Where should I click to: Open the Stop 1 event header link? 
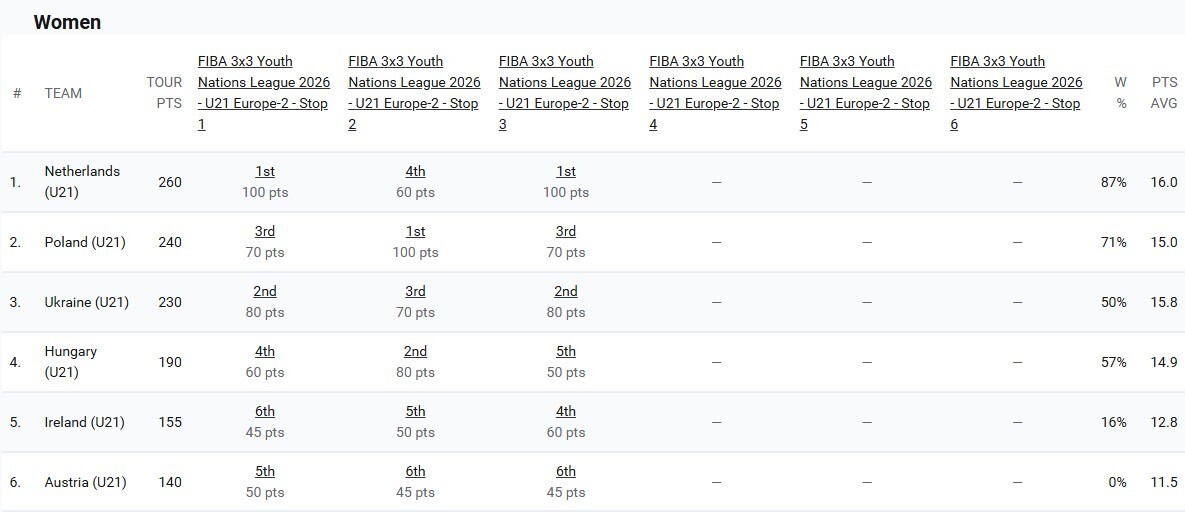(x=264, y=93)
